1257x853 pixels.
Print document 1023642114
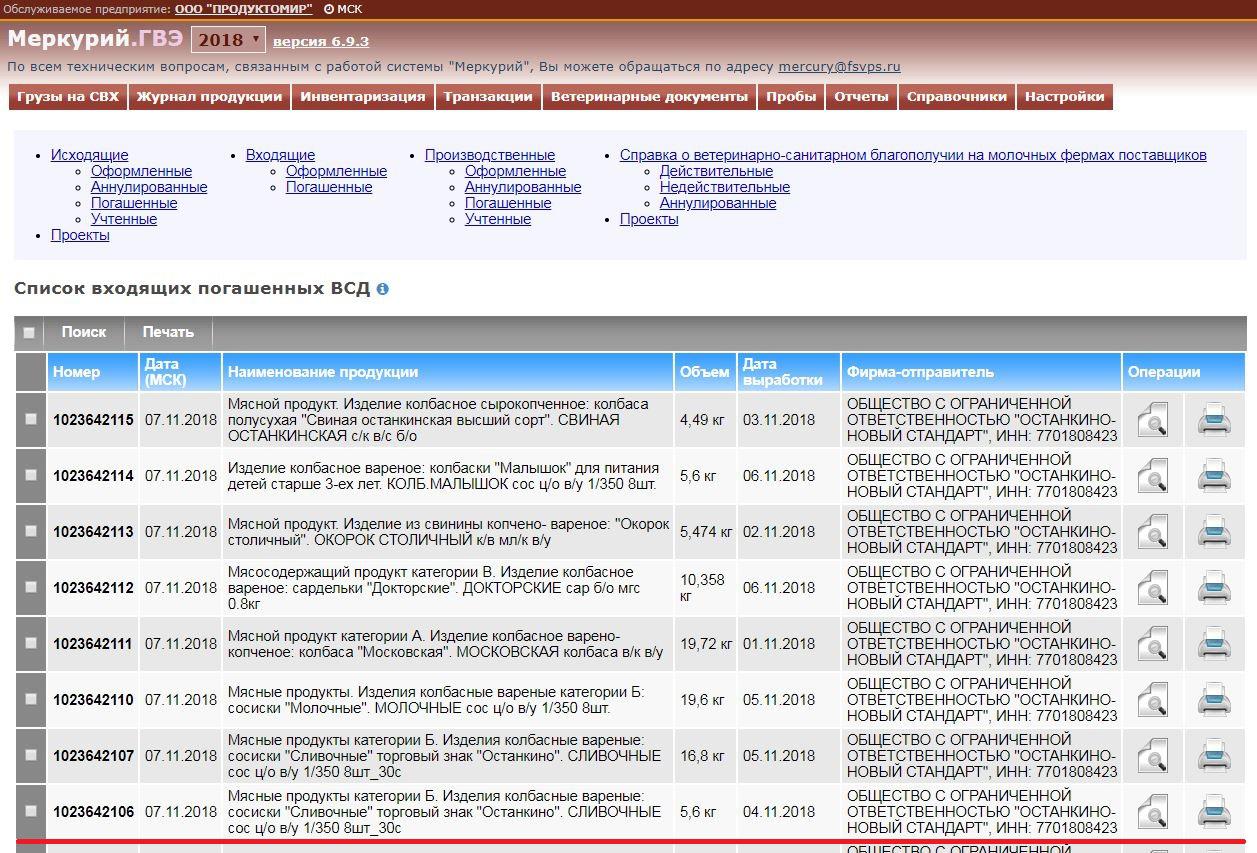click(x=1214, y=476)
